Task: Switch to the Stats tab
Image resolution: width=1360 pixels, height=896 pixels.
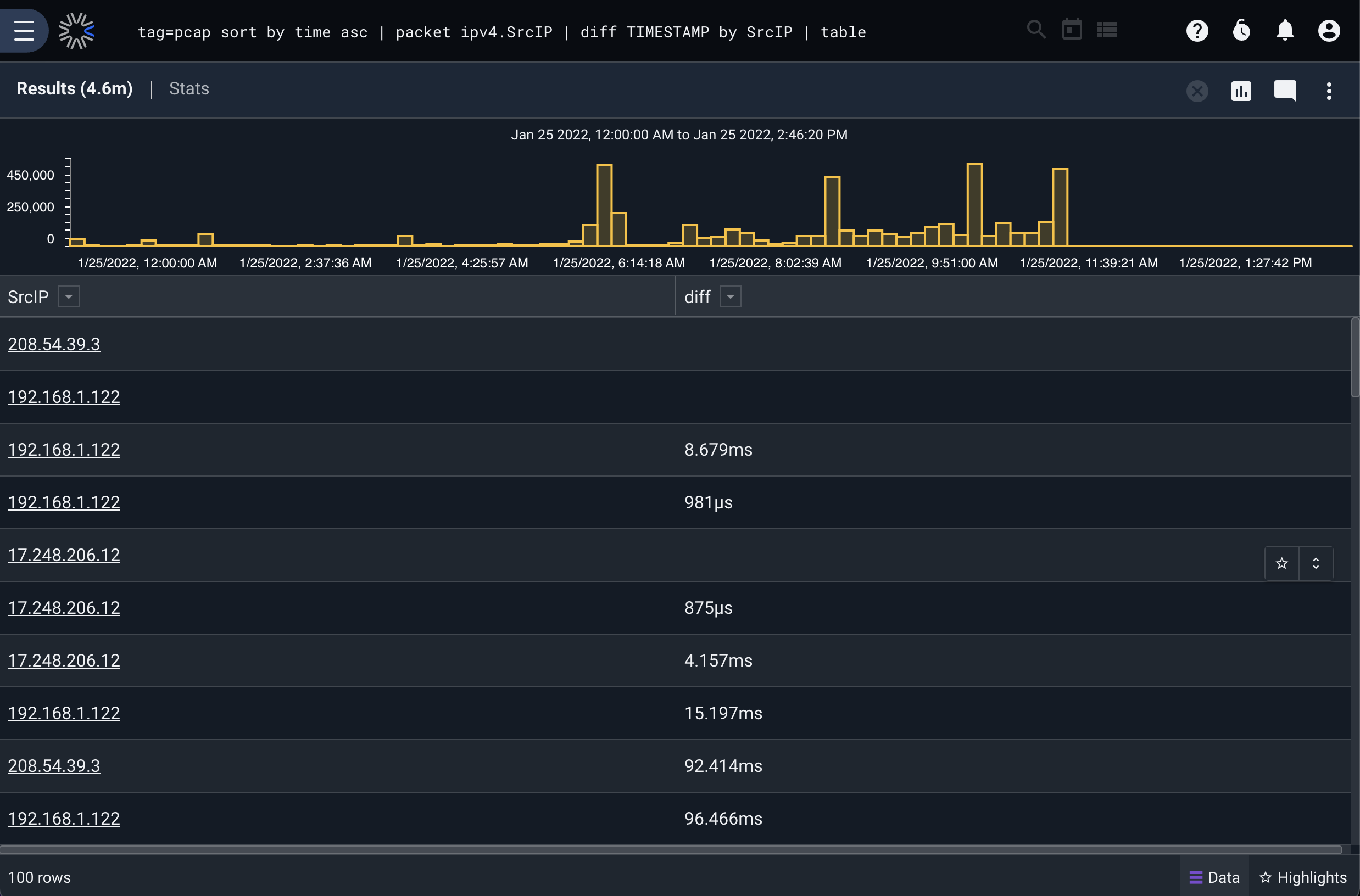Action: [189, 88]
